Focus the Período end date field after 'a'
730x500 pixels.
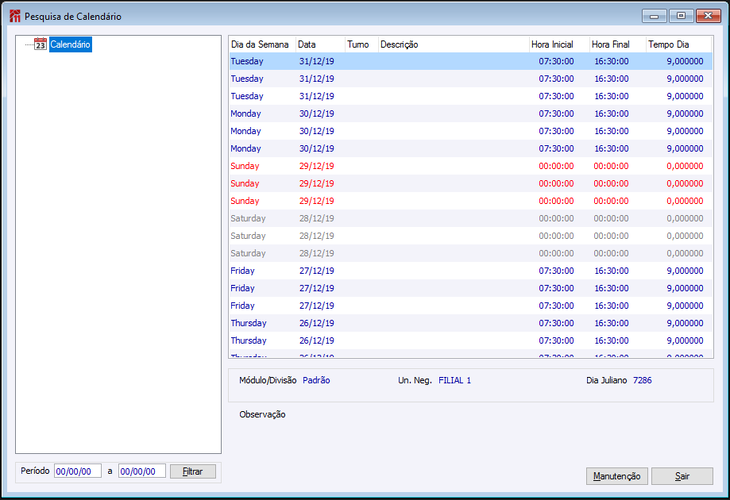point(142,471)
